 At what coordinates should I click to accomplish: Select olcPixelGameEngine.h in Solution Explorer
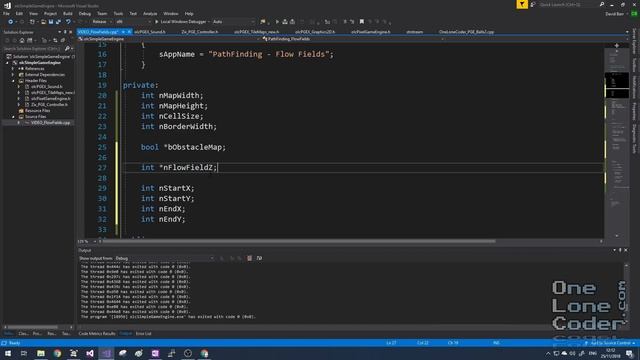[x=50, y=98]
